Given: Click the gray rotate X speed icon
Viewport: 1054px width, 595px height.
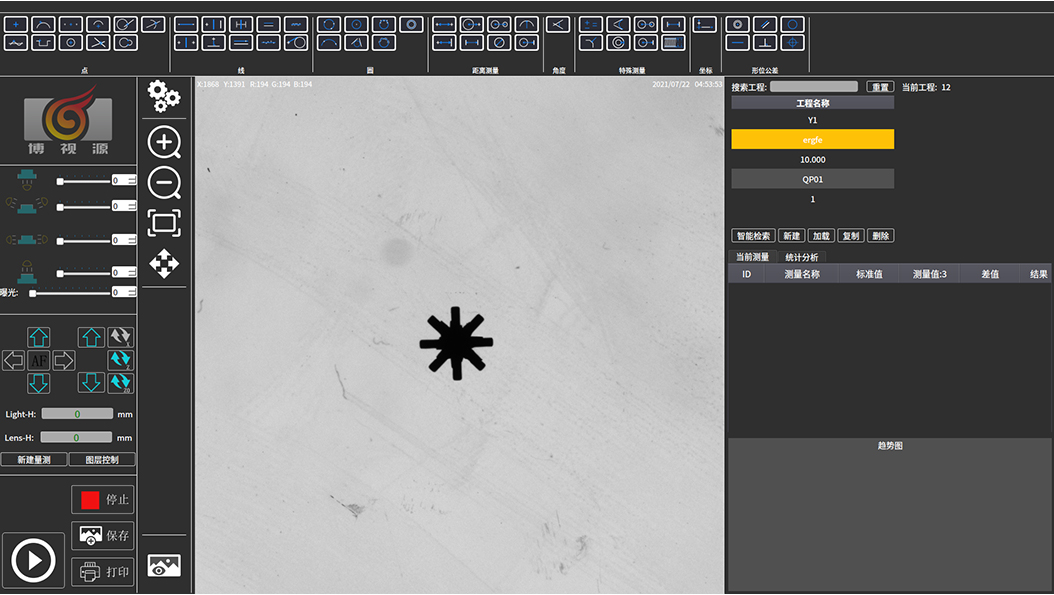Looking at the screenshot, I should click(121, 337).
